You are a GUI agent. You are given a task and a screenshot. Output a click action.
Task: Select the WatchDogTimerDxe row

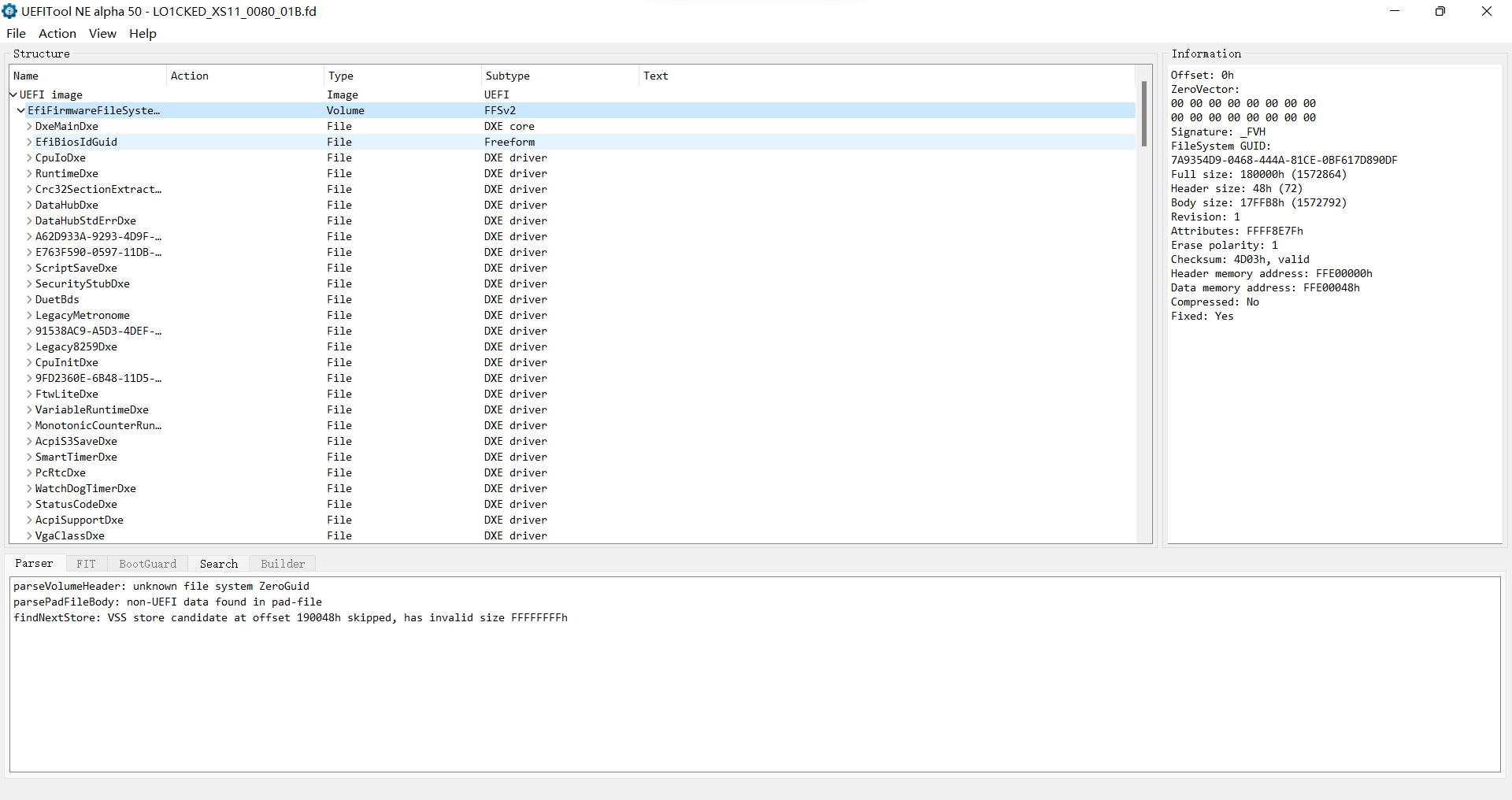click(x=573, y=488)
